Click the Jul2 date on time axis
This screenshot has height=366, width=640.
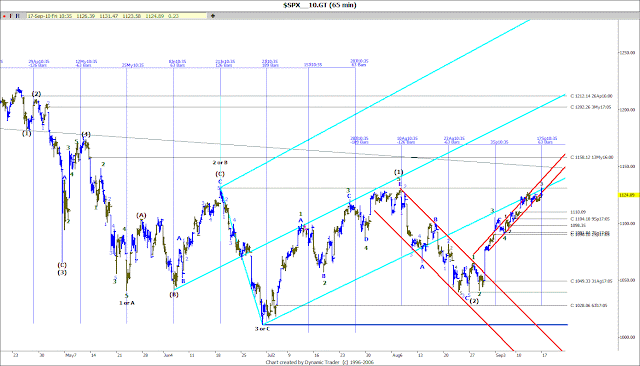pyautogui.click(x=271, y=355)
